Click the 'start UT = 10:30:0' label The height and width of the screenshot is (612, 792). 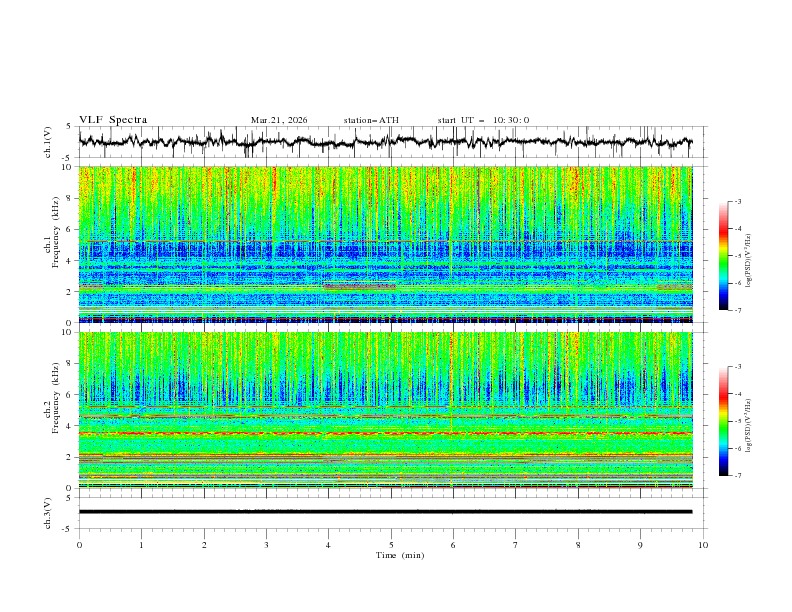coord(483,120)
